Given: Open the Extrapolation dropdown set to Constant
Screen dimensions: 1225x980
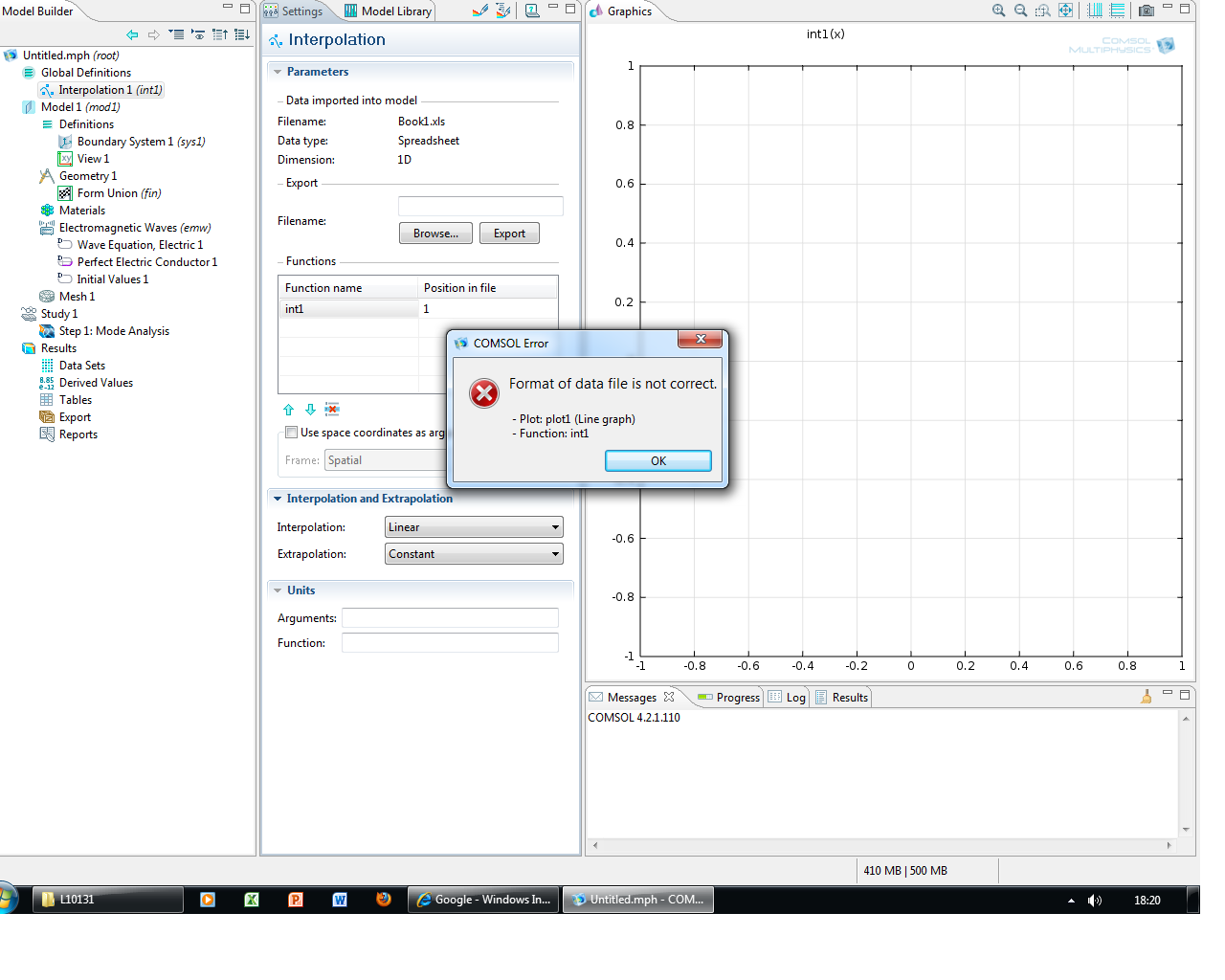Looking at the screenshot, I should point(474,554).
